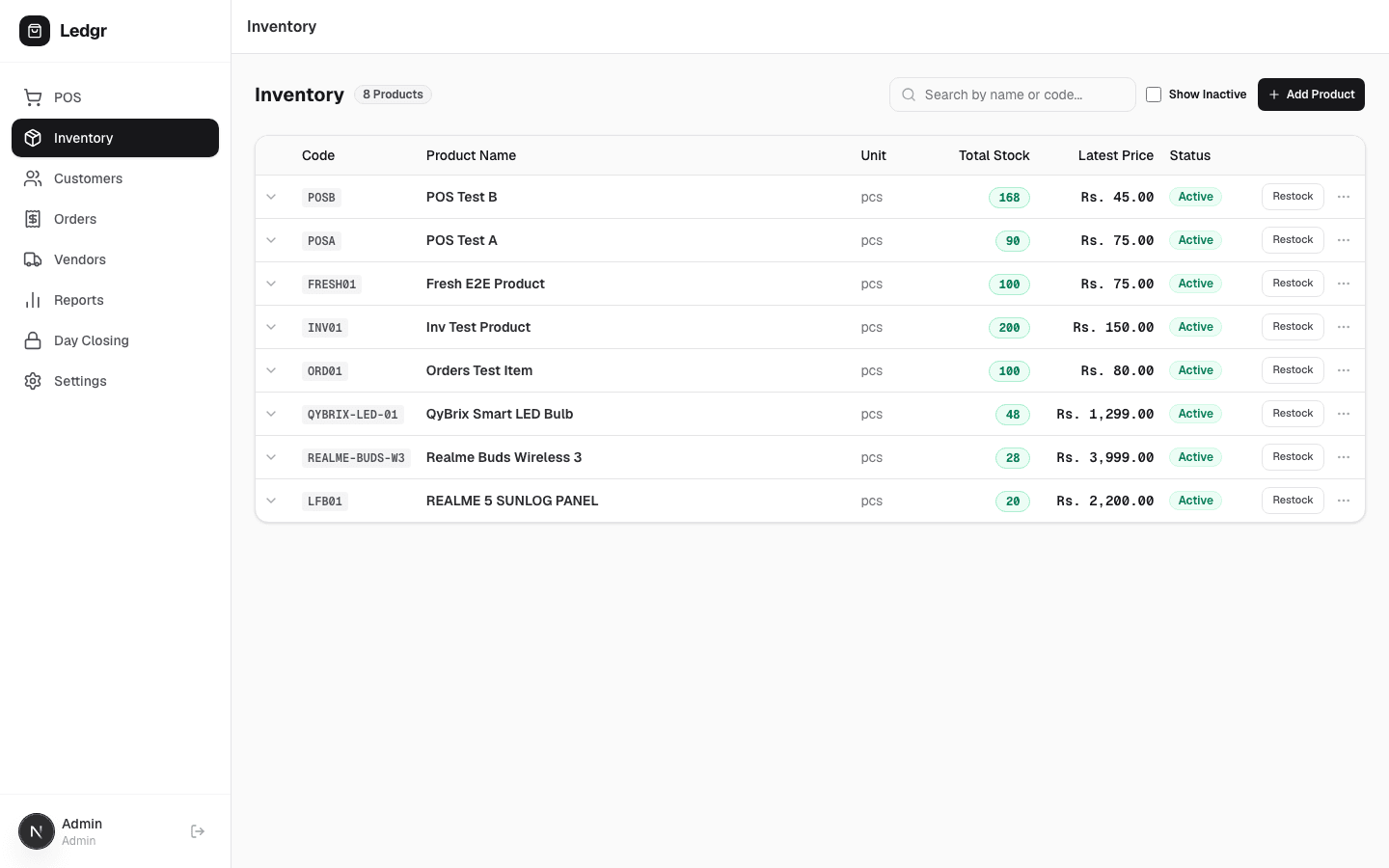
Task: Restock Orders Test Item
Action: click(x=1293, y=370)
